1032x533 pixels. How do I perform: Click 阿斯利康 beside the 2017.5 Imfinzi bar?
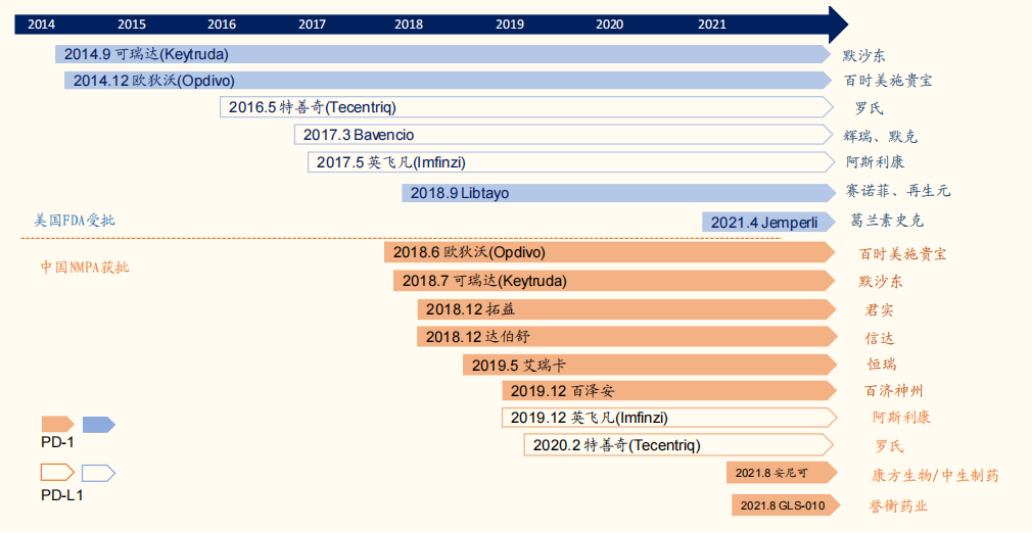[875, 162]
